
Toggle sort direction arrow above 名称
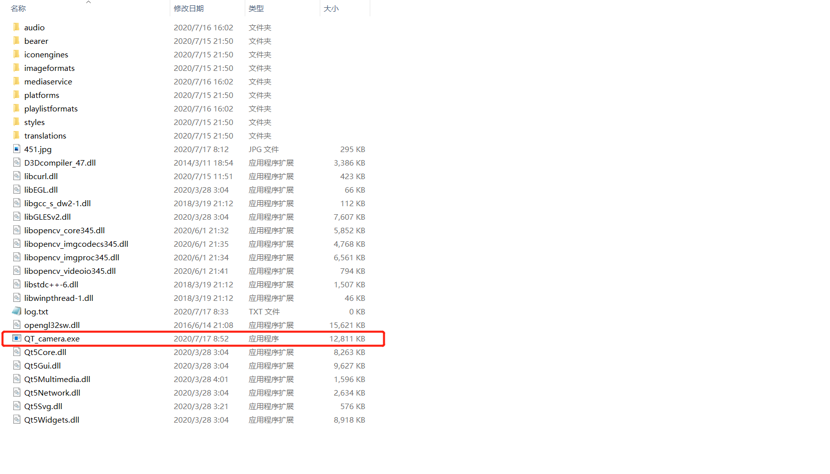click(88, 2)
